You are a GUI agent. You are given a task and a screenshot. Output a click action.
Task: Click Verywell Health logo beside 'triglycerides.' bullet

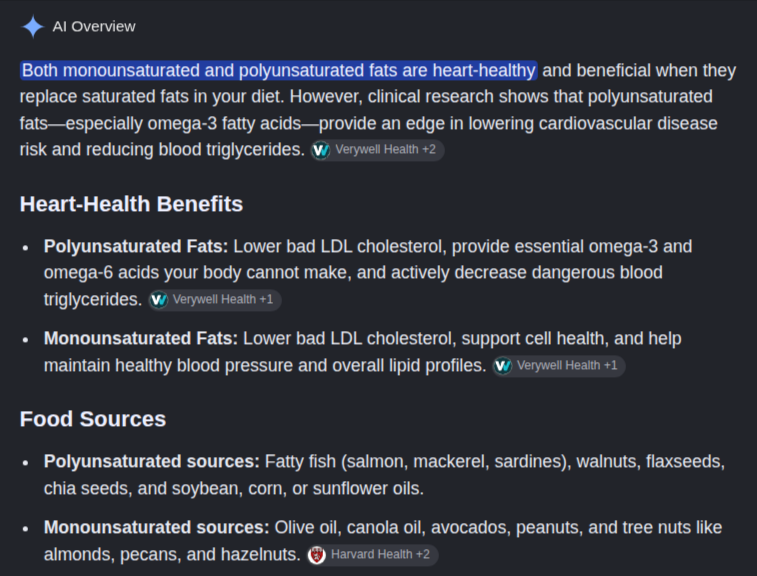(x=158, y=300)
